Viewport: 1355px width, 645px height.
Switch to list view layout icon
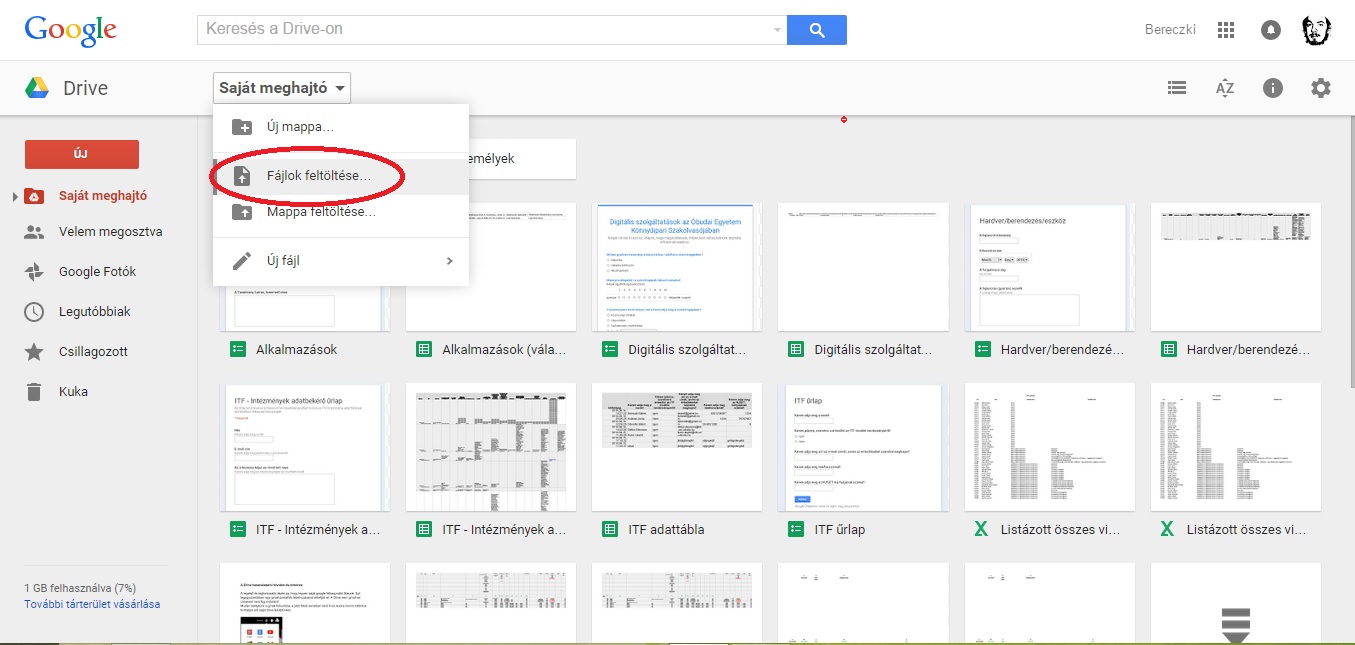tap(1177, 88)
